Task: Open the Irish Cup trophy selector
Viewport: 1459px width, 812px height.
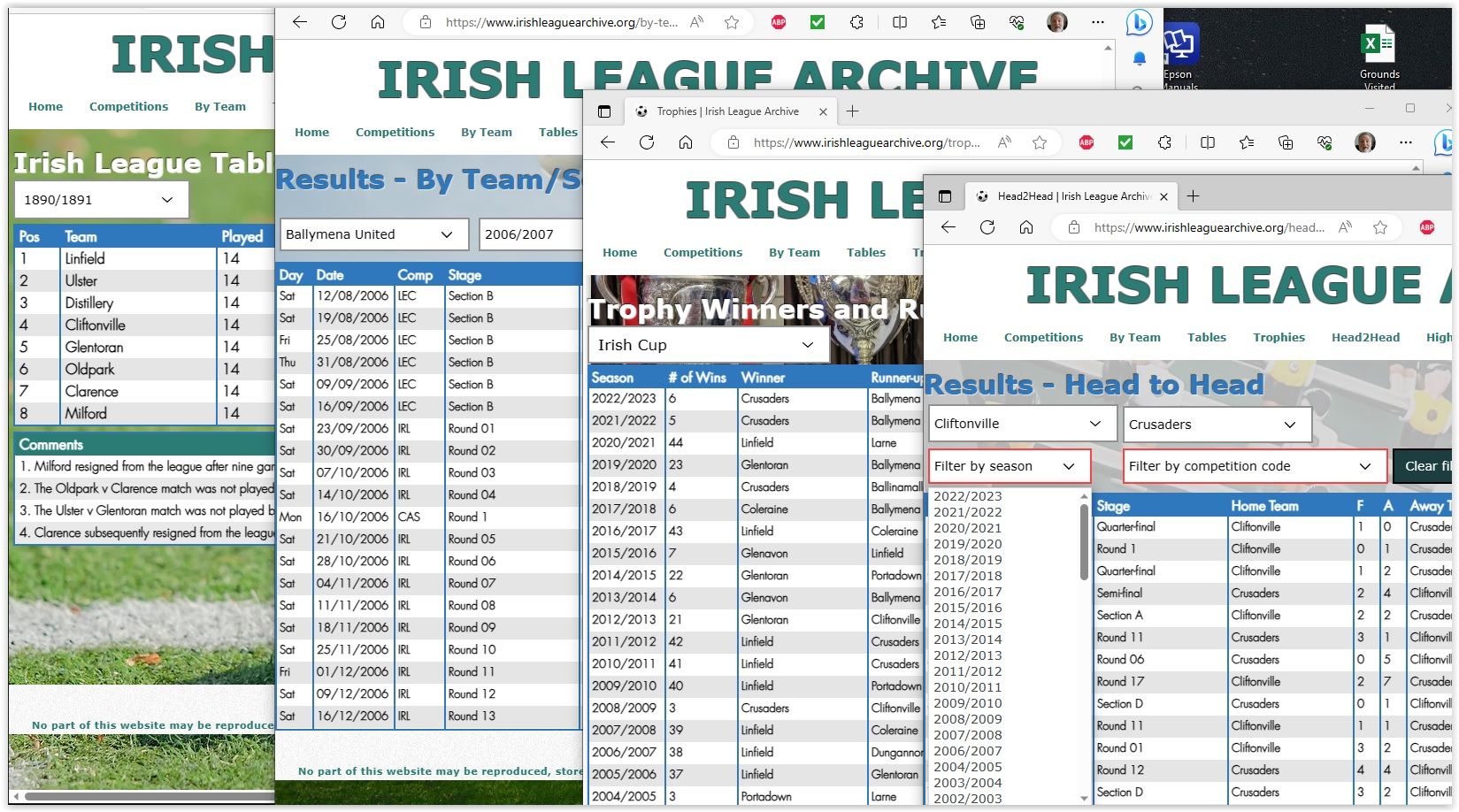Action: click(x=708, y=345)
